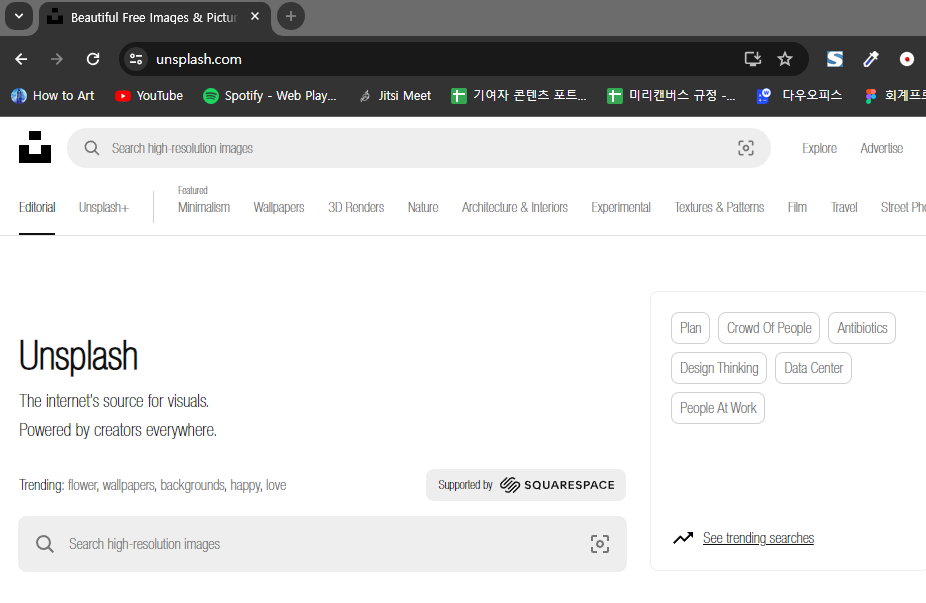The height and width of the screenshot is (603, 926).
Task: View site information icon in address bar
Action: click(136, 59)
